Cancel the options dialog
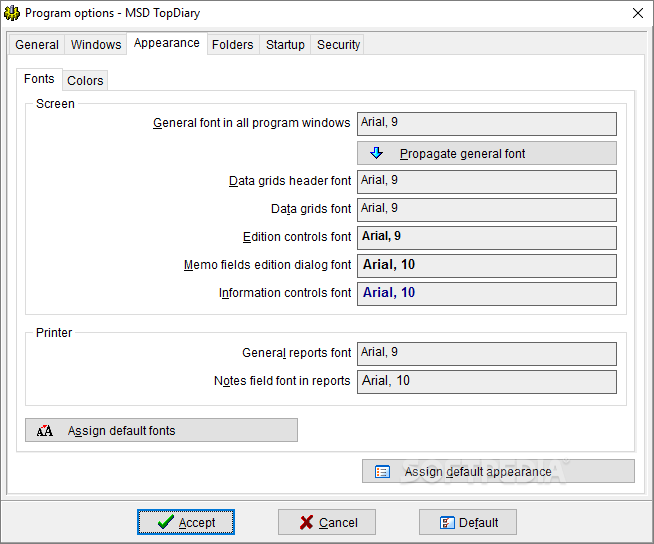Image resolution: width=654 pixels, height=544 pixels. click(327, 522)
